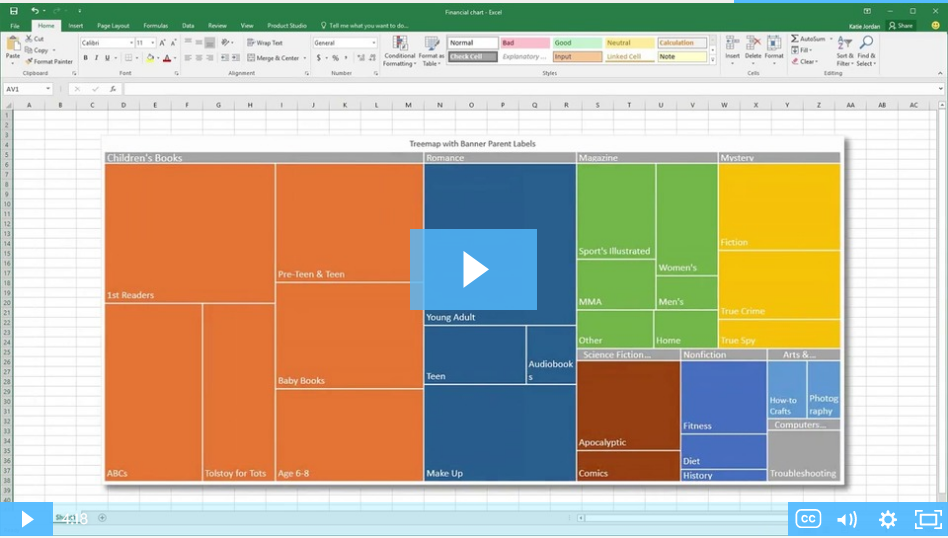
Task: Apply the Good cell style swatch
Action: pos(577,43)
